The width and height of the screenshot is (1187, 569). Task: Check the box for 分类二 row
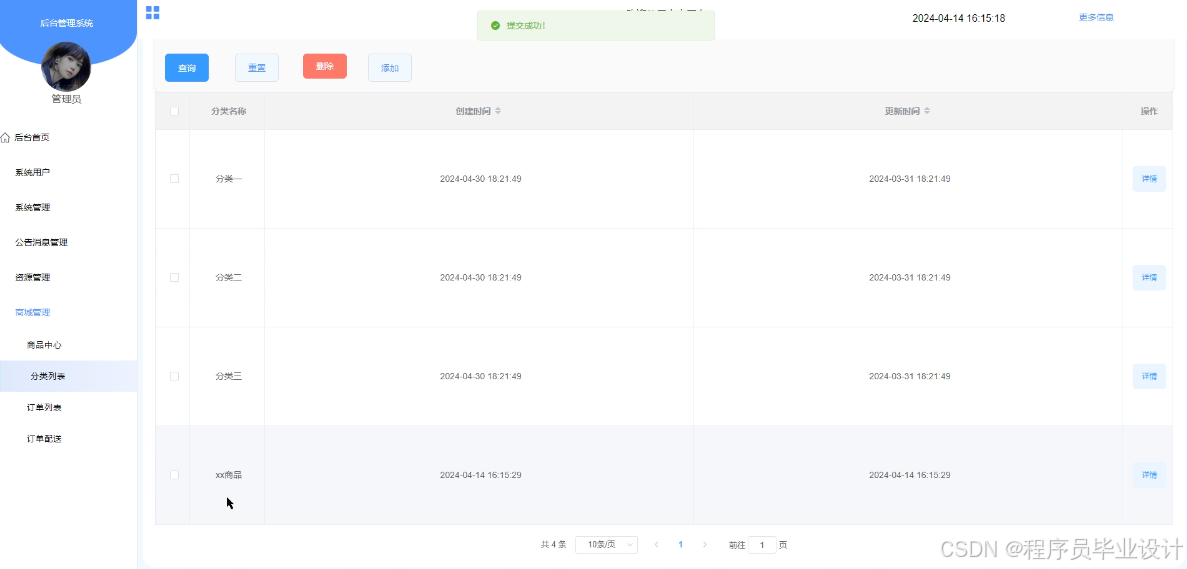click(175, 278)
